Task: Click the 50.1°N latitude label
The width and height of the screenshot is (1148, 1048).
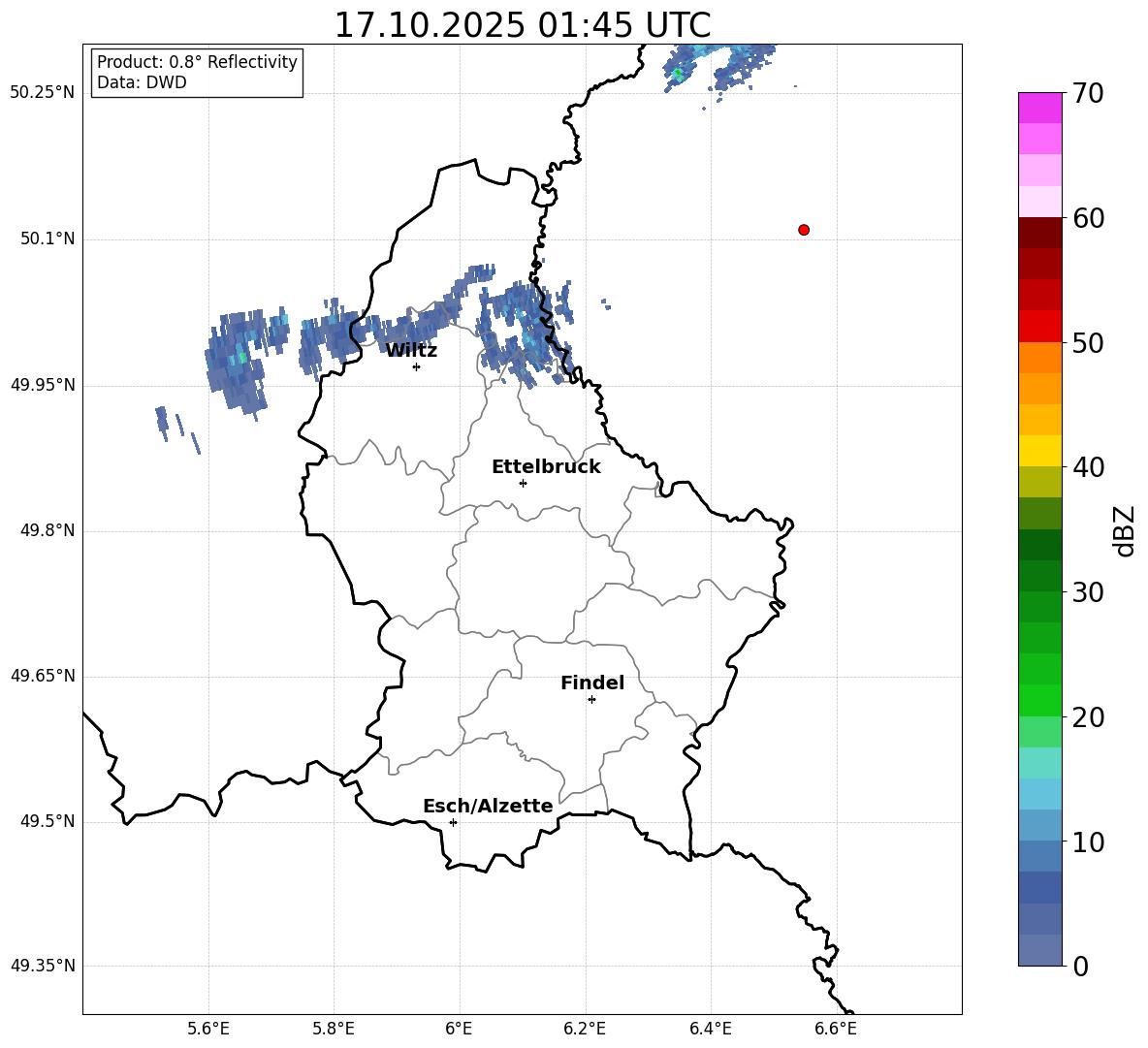Action: [x=48, y=239]
